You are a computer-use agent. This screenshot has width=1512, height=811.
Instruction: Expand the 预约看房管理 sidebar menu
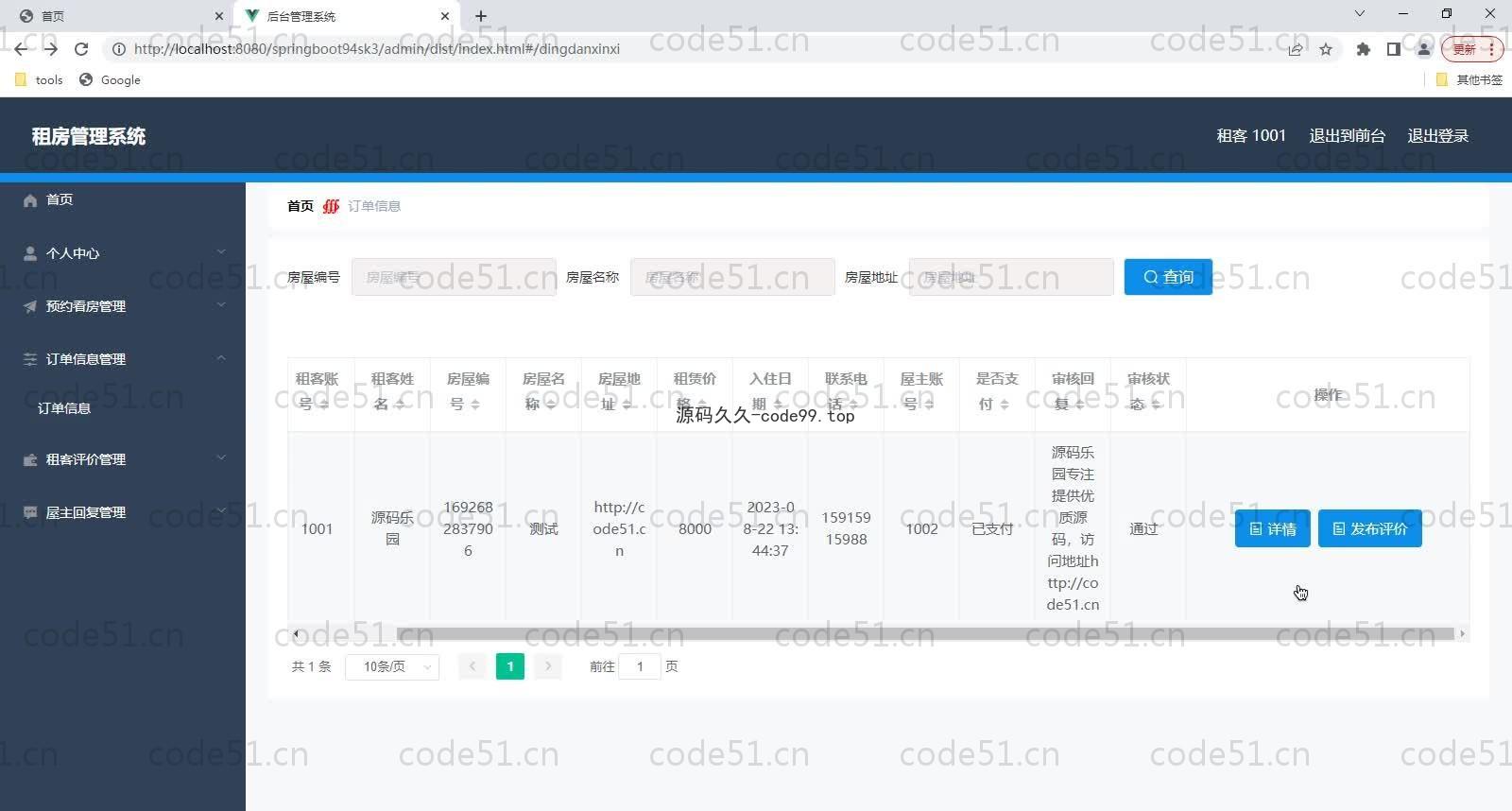123,306
